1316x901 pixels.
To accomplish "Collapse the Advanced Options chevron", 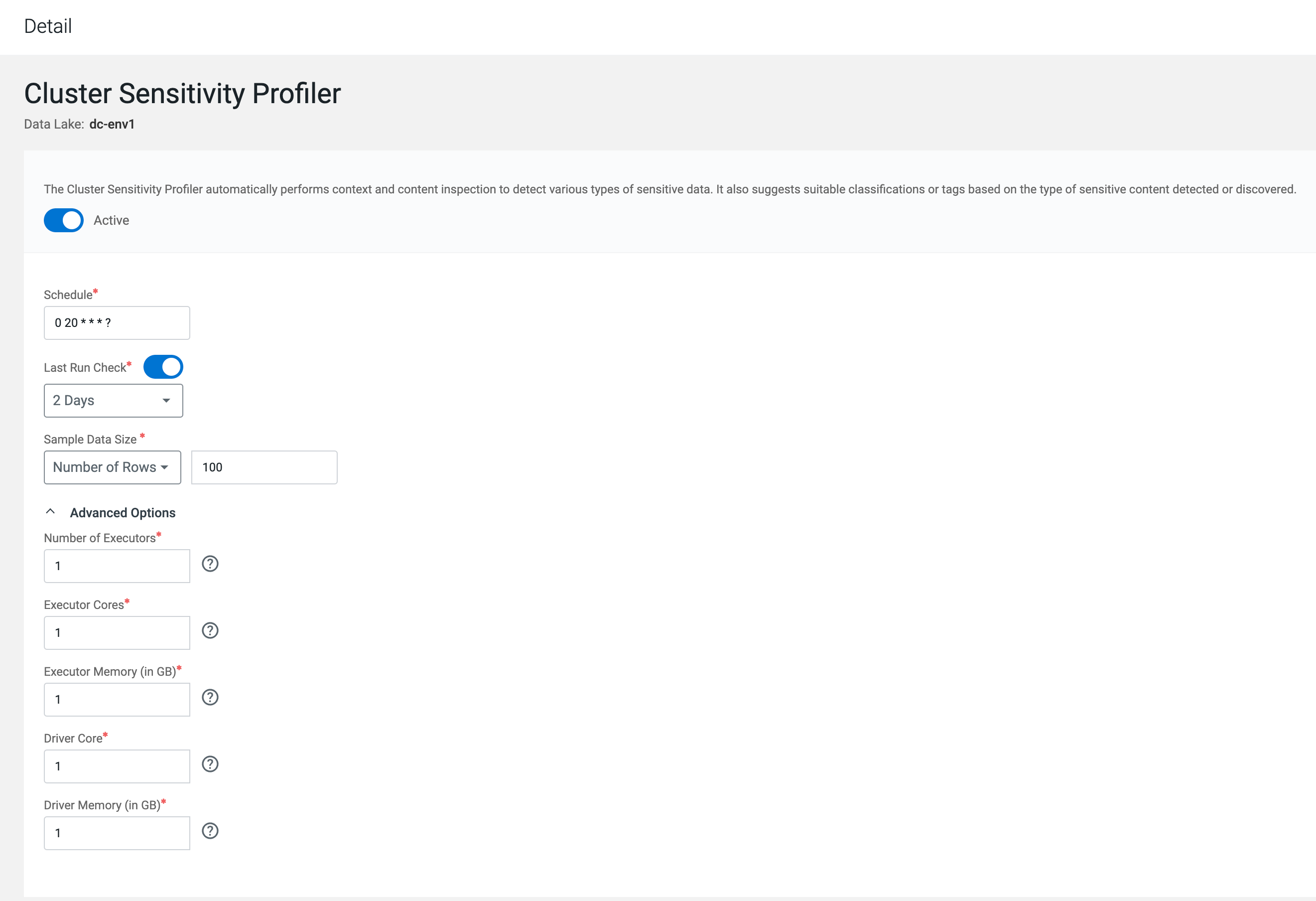I will click(50, 512).
